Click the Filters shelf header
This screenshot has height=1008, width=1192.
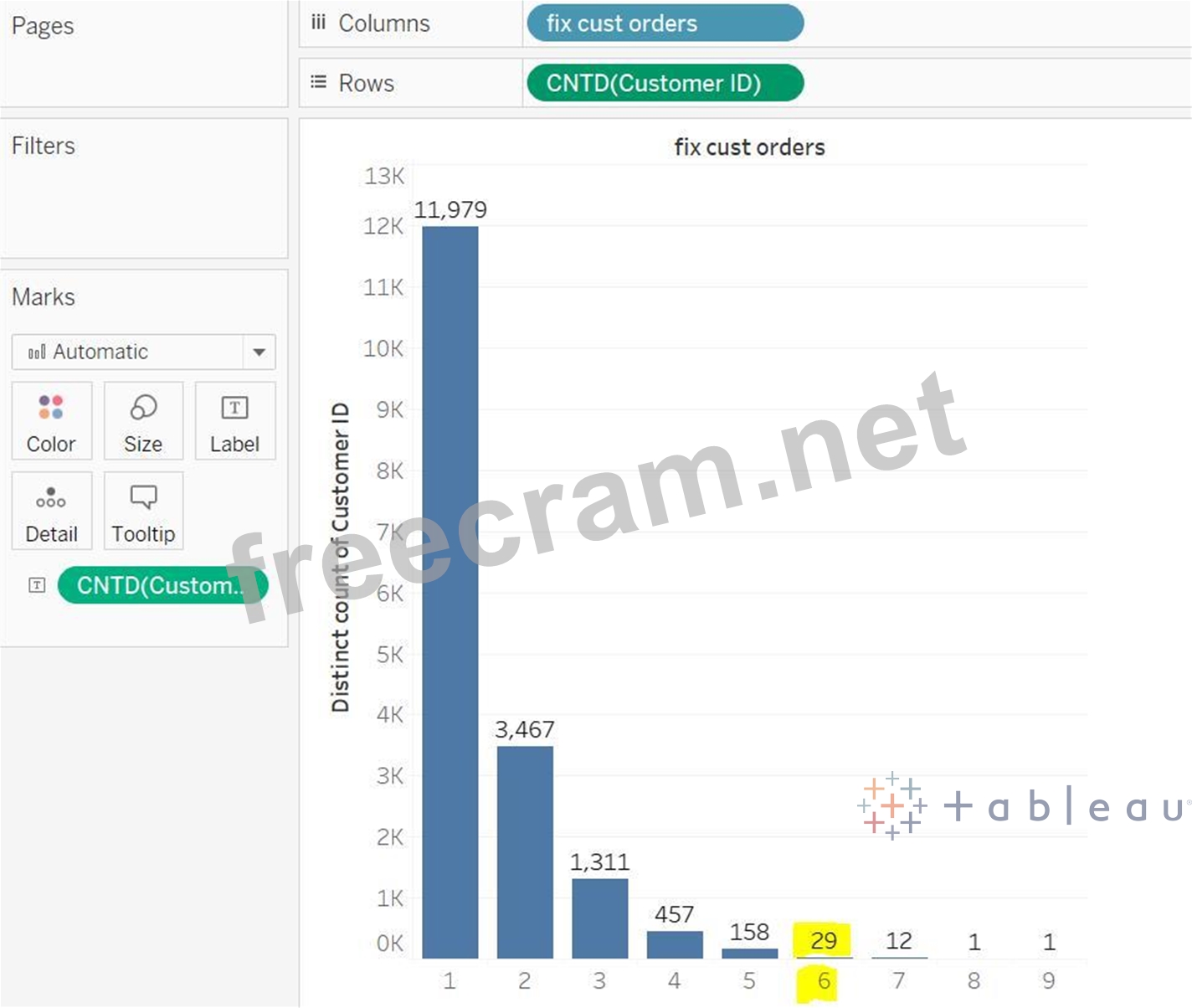44,146
